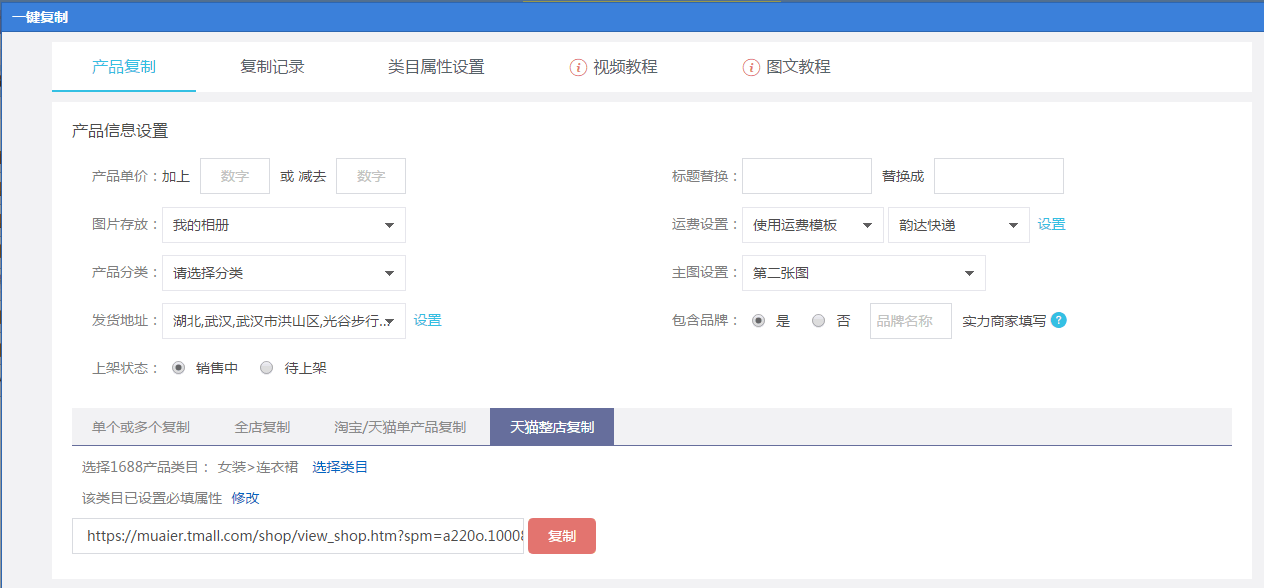Click the info icon beside 视频教程

(x=578, y=67)
